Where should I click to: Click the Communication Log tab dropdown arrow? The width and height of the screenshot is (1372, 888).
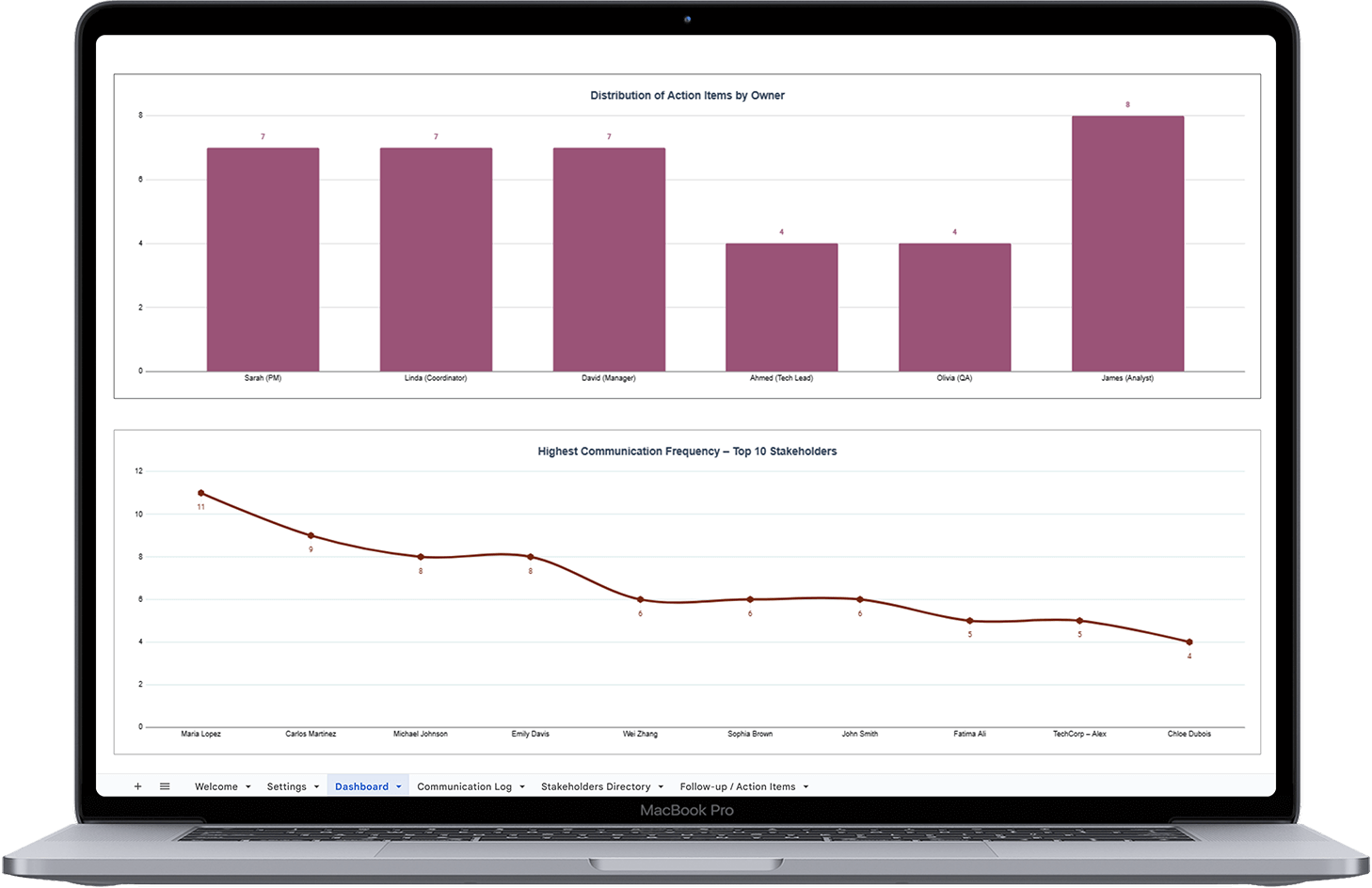(x=522, y=786)
